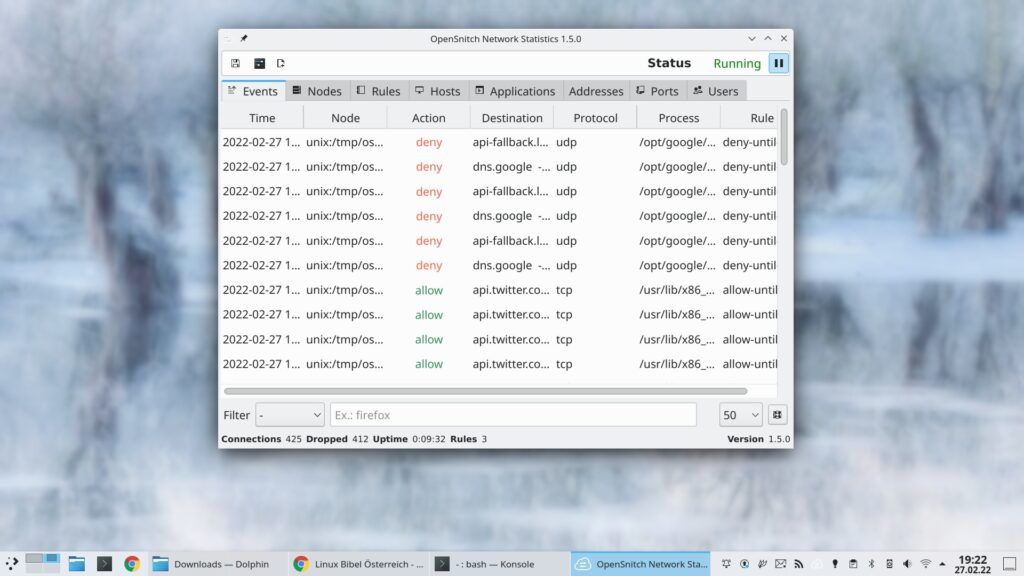This screenshot has height=576, width=1024.
Task: Open the Ports tab
Action: click(658, 91)
